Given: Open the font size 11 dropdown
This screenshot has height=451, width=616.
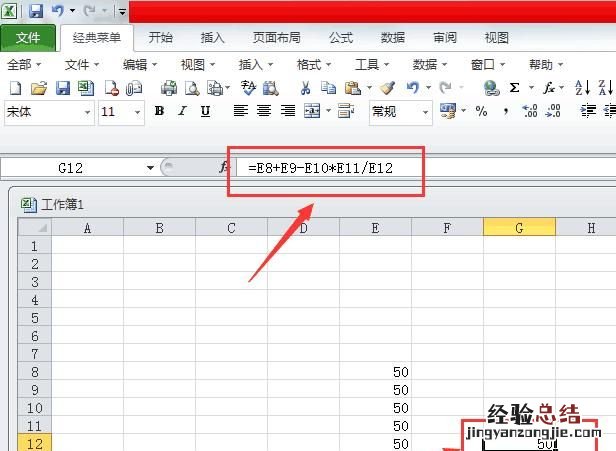Looking at the screenshot, I should tap(138, 113).
